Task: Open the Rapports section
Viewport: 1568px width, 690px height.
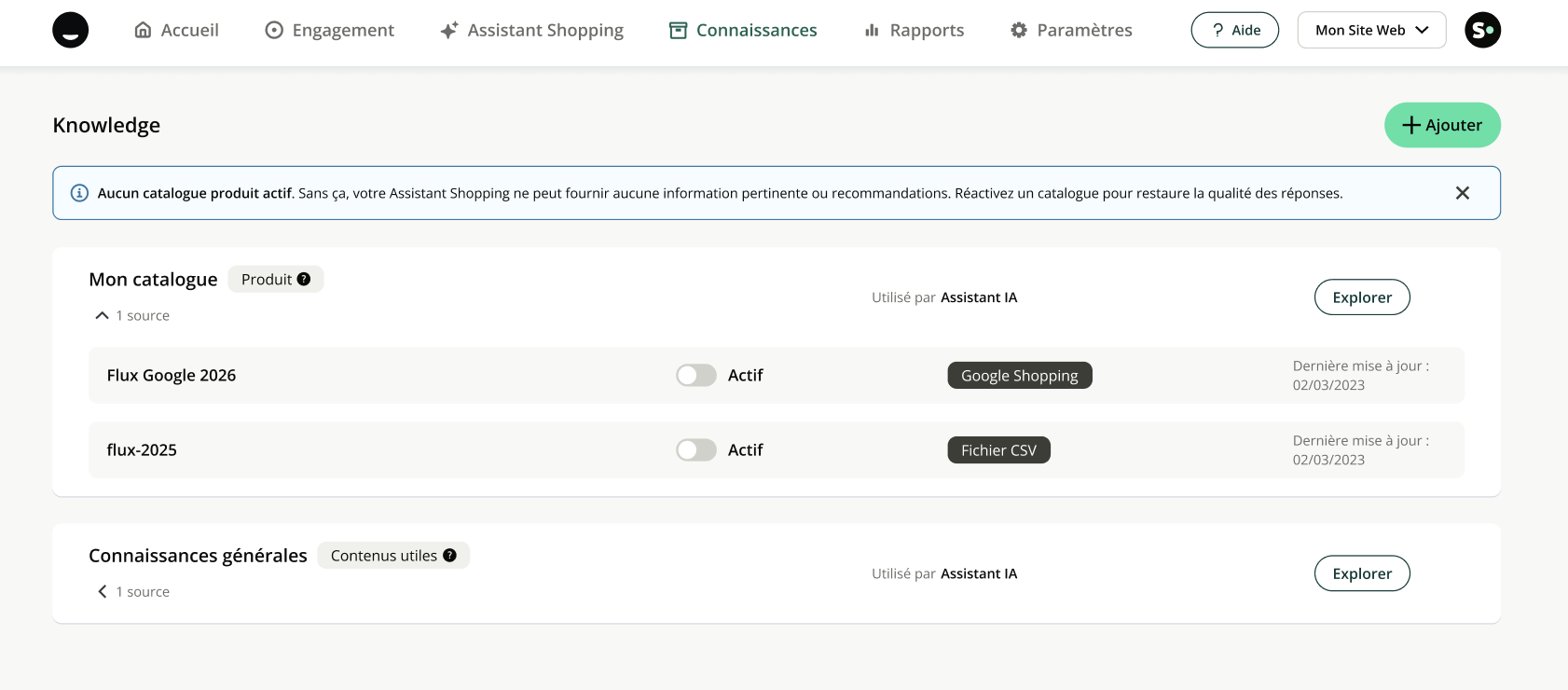Action: click(915, 30)
